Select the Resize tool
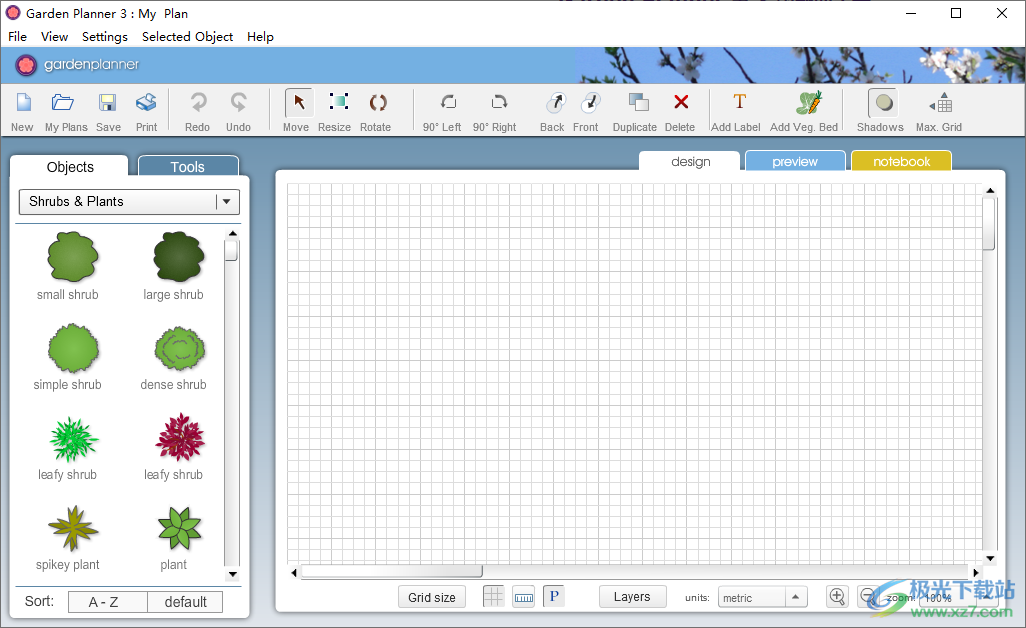Screen dimensions: 1026x628 pyautogui.click(x=338, y=102)
